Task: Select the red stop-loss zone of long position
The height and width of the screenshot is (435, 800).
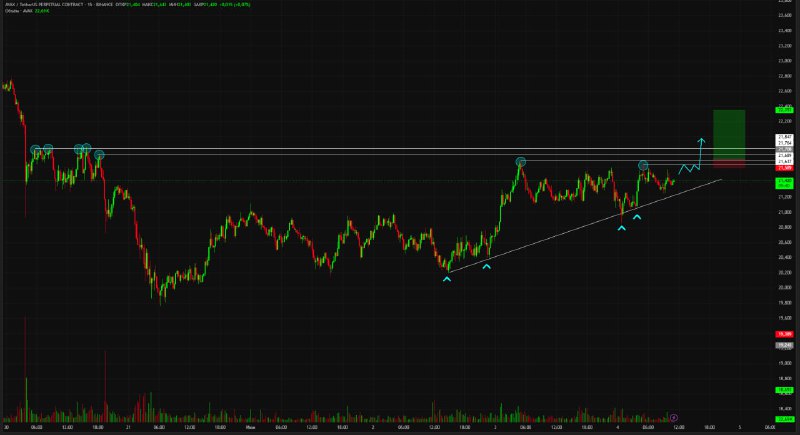Action: pos(729,164)
